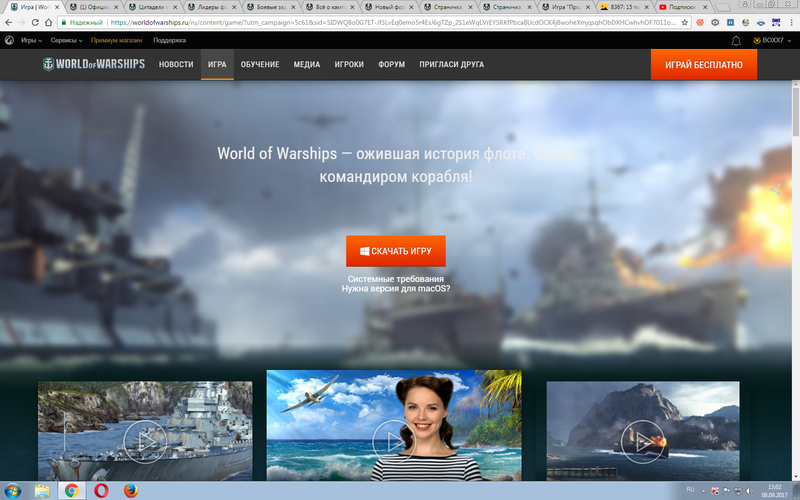Bookmark this page with the star icon

click(685, 22)
